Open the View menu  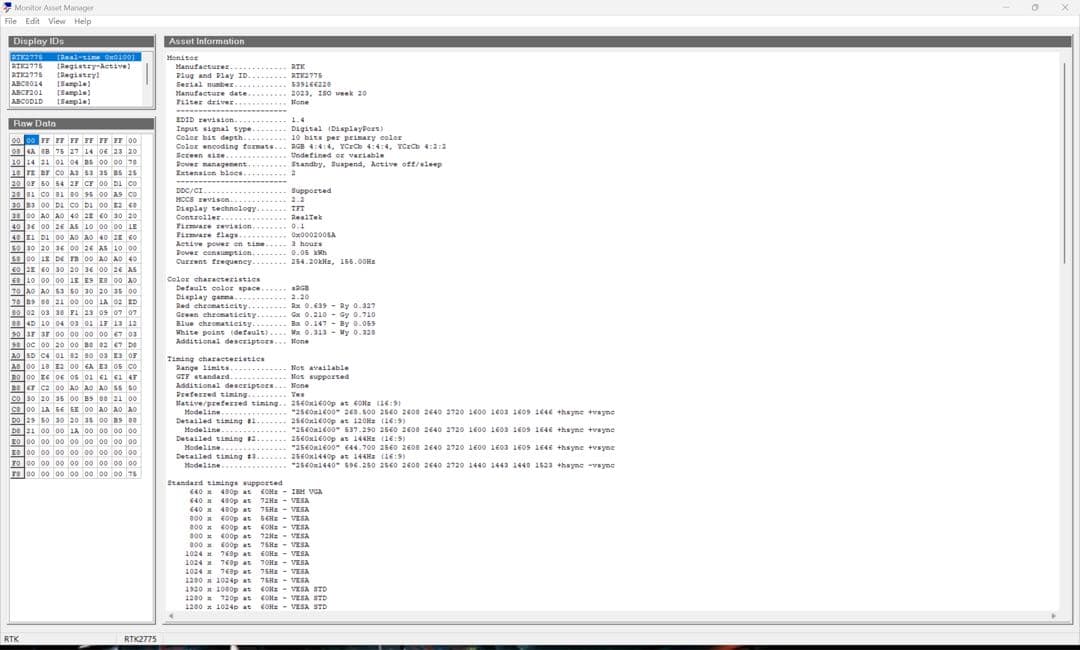57,21
